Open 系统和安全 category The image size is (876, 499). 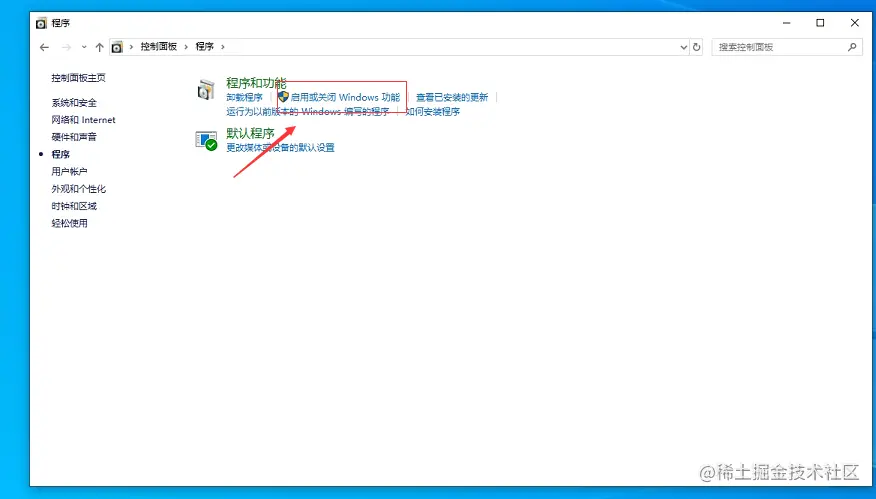74,103
